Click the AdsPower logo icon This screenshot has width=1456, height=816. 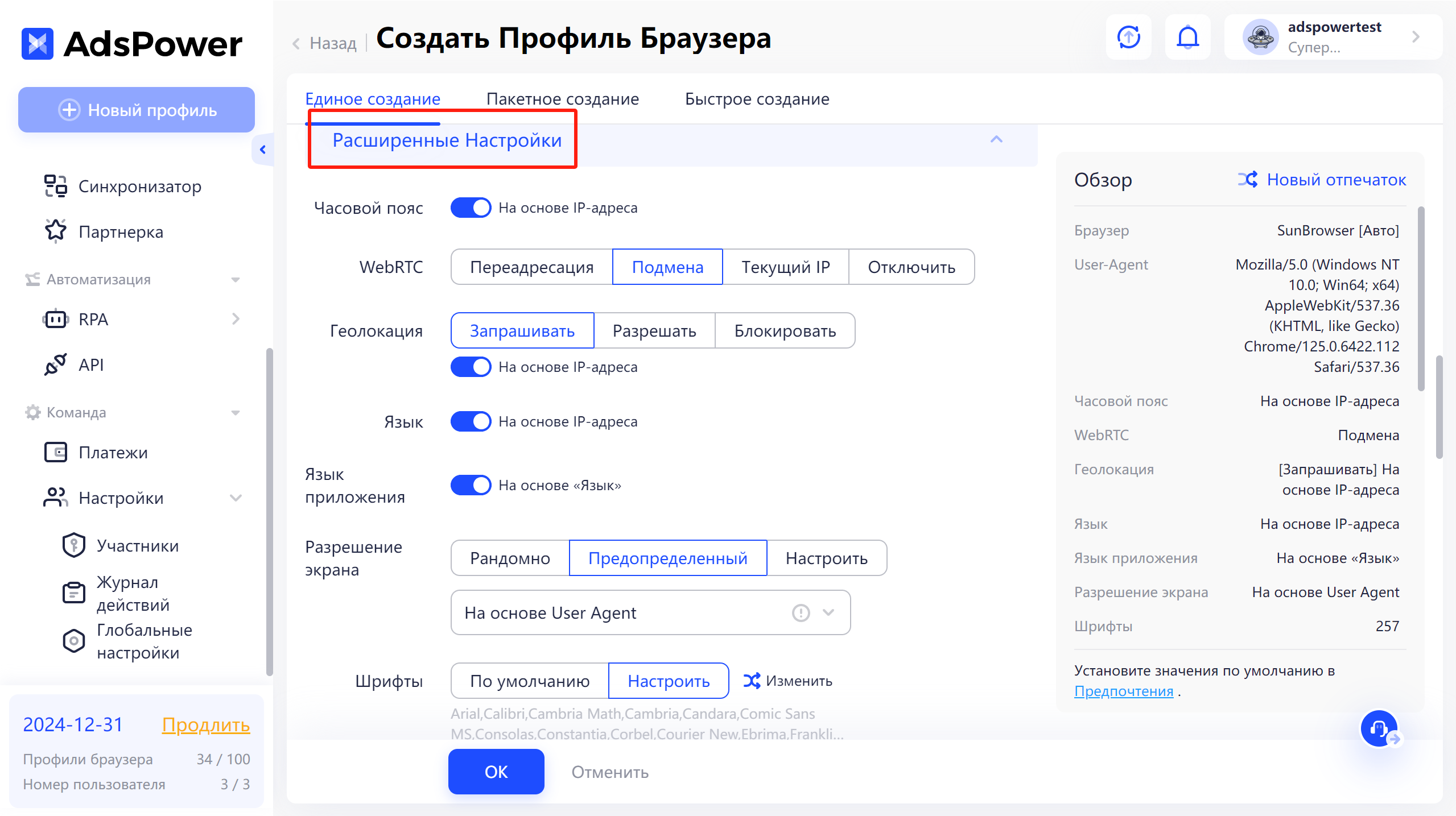pos(38,44)
